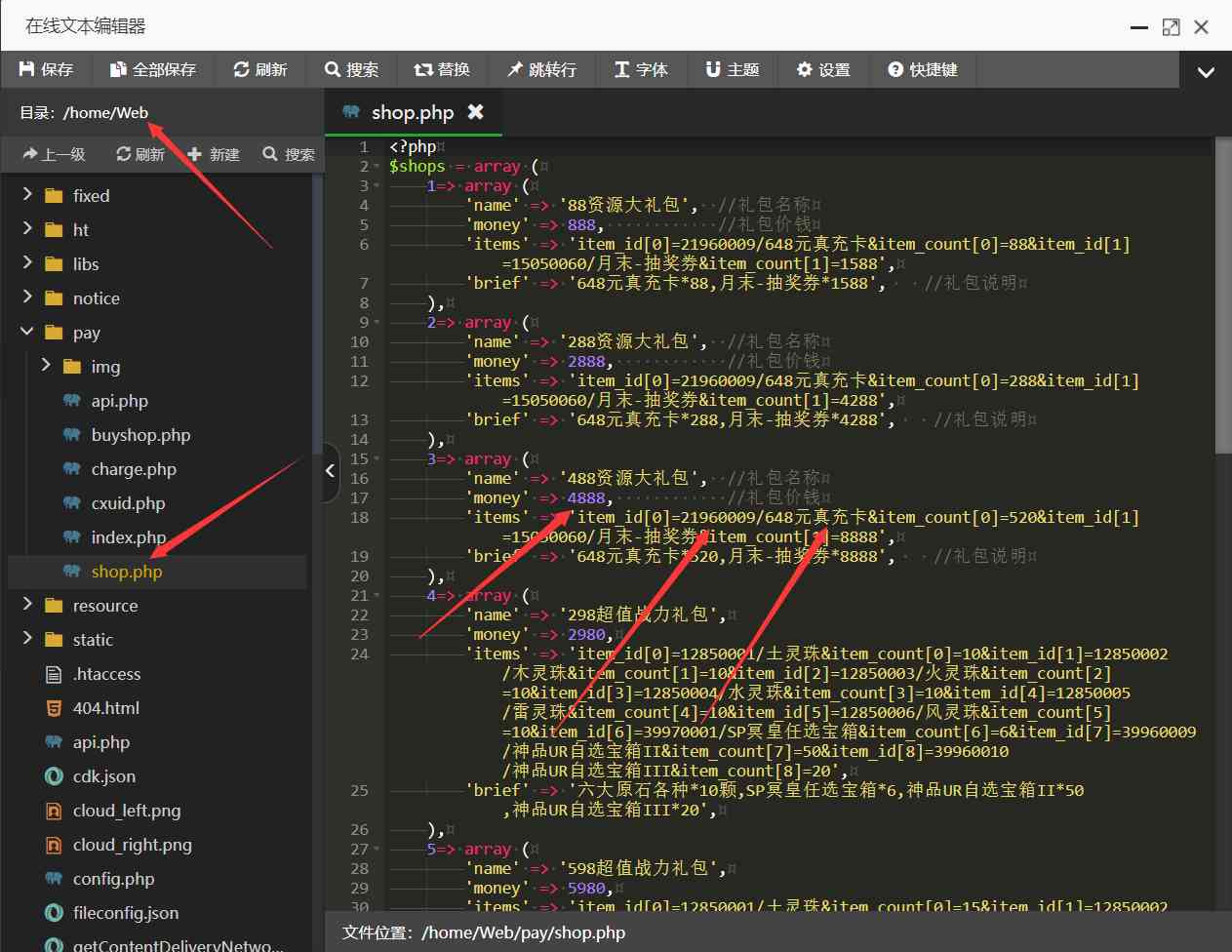Screen dimensions: 1232x952
Task: Open Settings (设置) in toolbar
Action: point(822,69)
